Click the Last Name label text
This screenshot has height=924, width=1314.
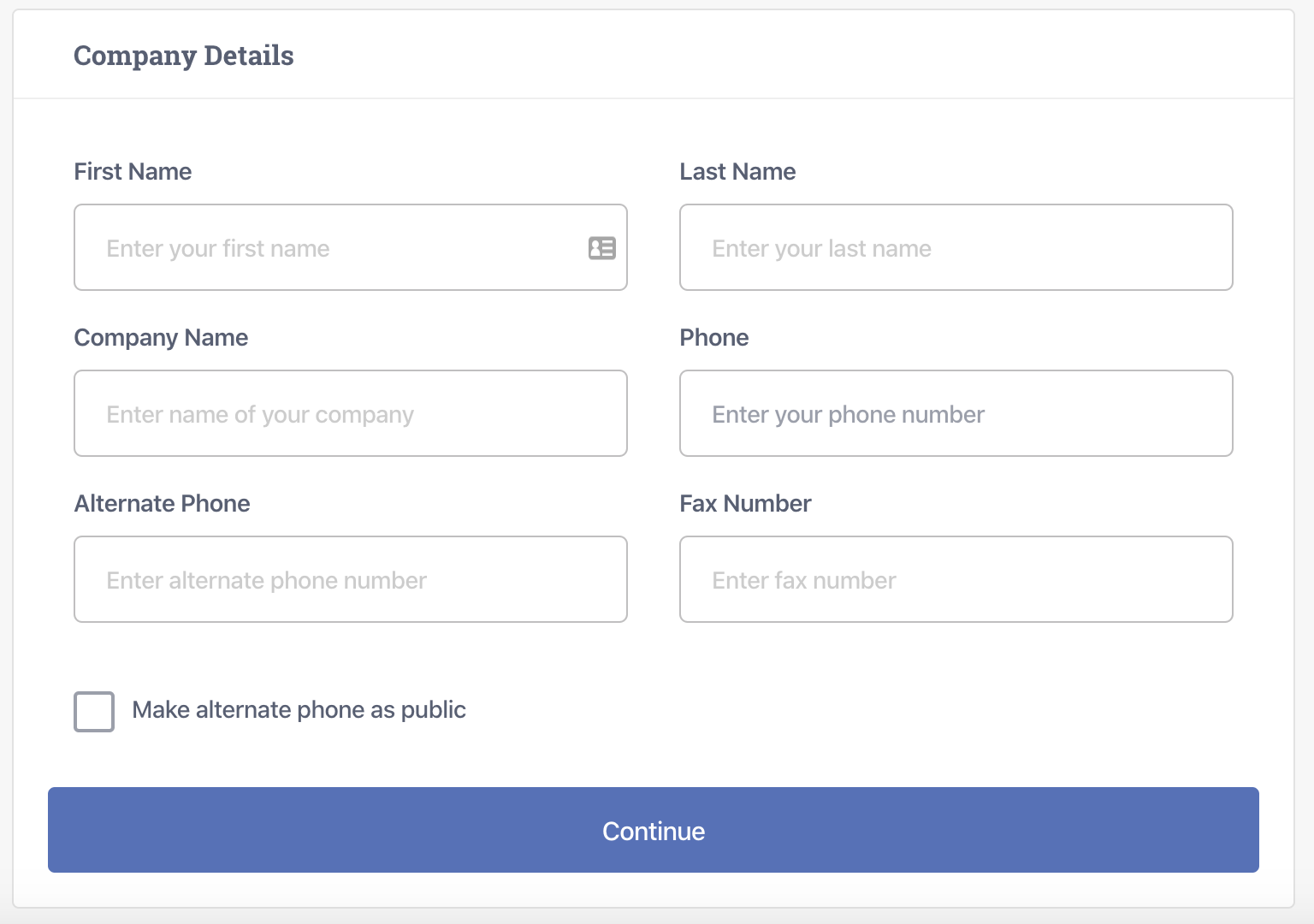pyautogui.click(x=737, y=172)
